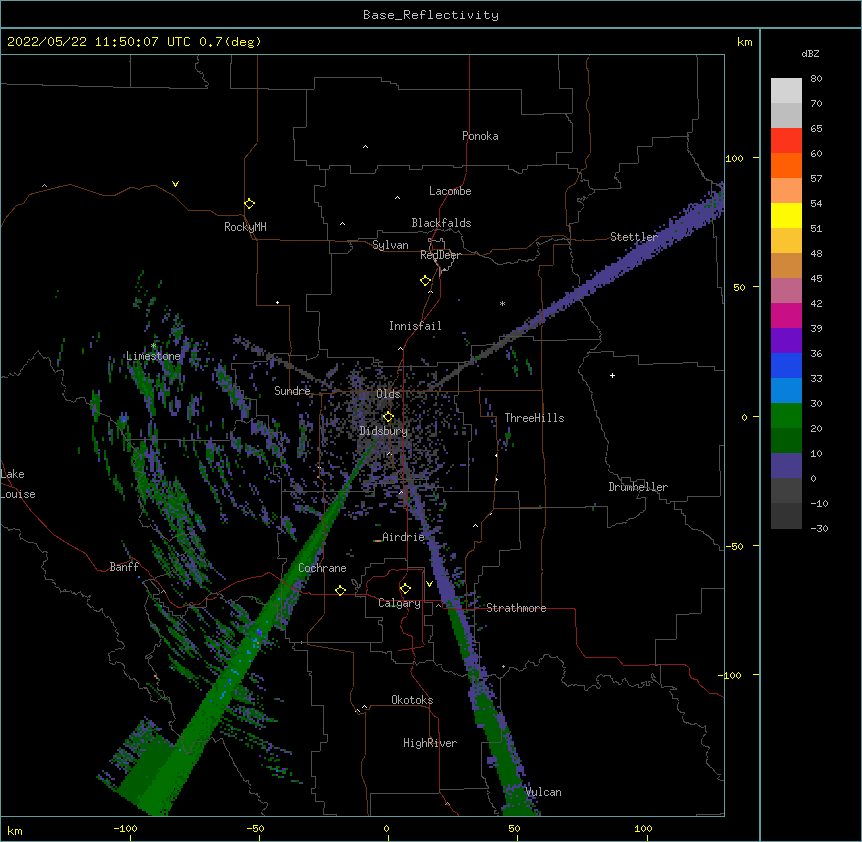Click the Limestone label on the map
Viewport: 862px width, 842px height.
[153, 356]
